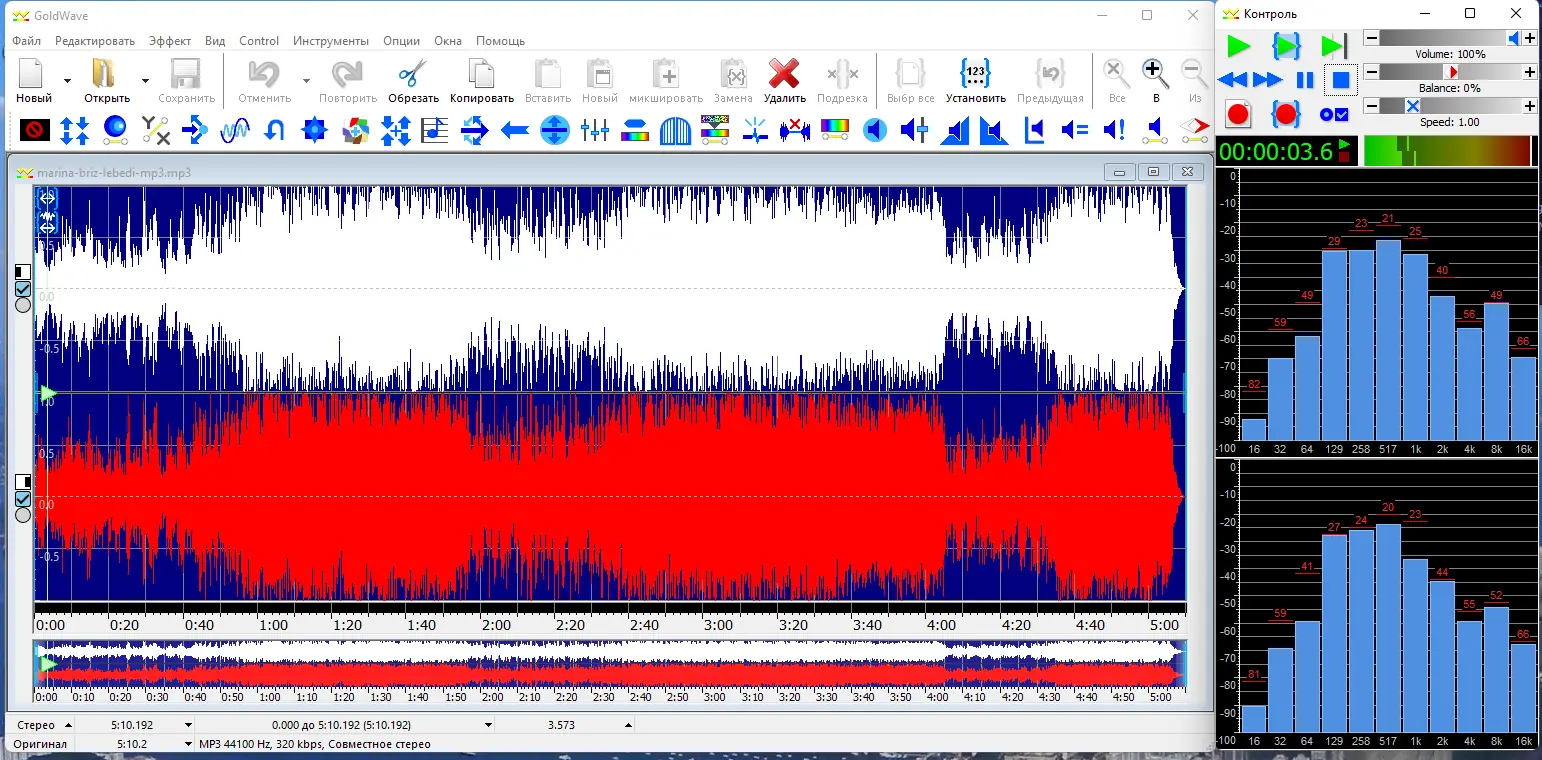Open the Инструменты menu
This screenshot has height=760, width=1542.
[x=330, y=41]
